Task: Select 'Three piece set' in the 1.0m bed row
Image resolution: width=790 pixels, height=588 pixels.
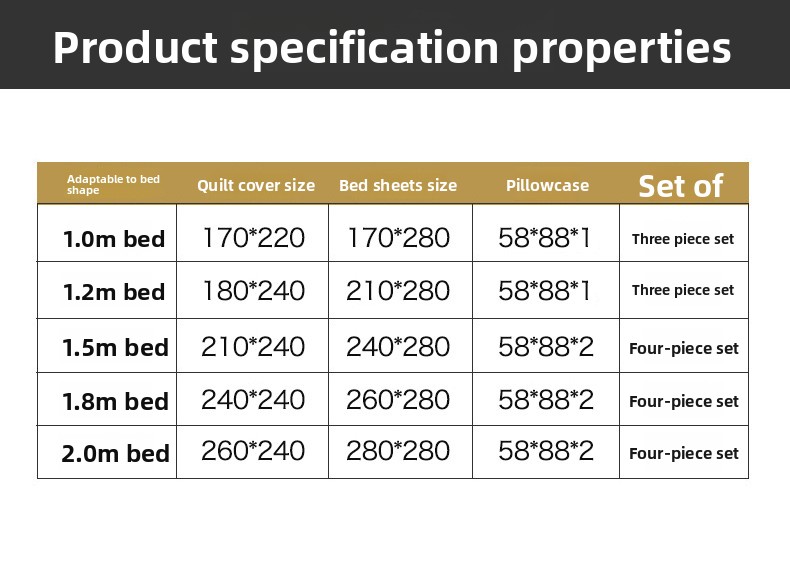Action: click(x=683, y=239)
